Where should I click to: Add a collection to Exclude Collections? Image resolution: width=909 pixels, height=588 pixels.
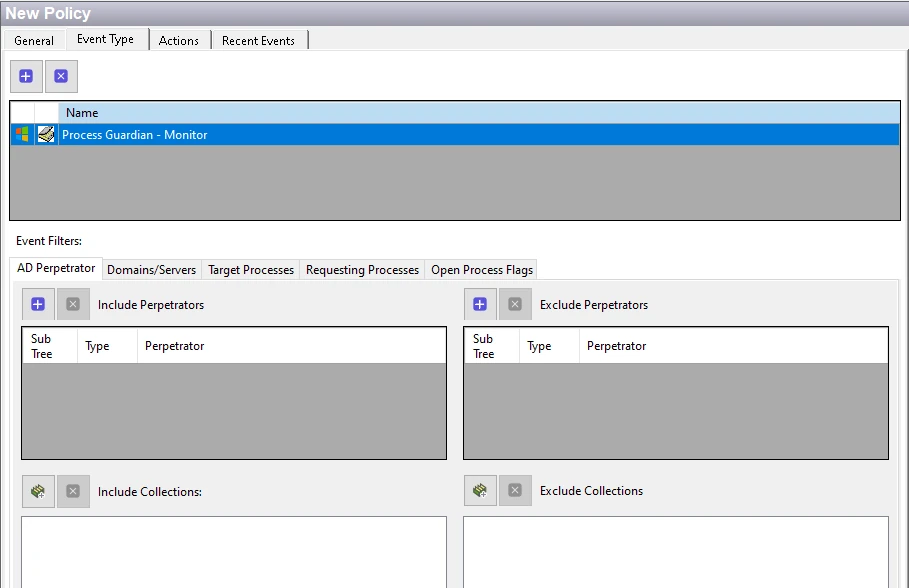(x=480, y=491)
